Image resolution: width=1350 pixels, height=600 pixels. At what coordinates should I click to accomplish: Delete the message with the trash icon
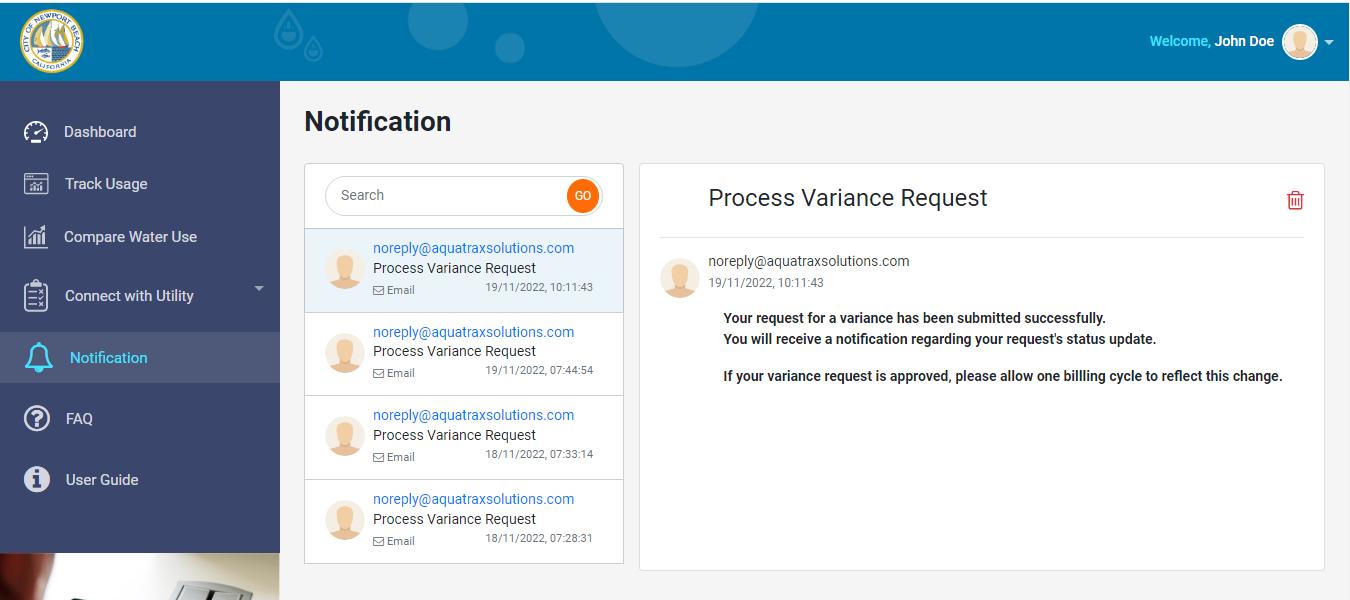[x=1295, y=200]
